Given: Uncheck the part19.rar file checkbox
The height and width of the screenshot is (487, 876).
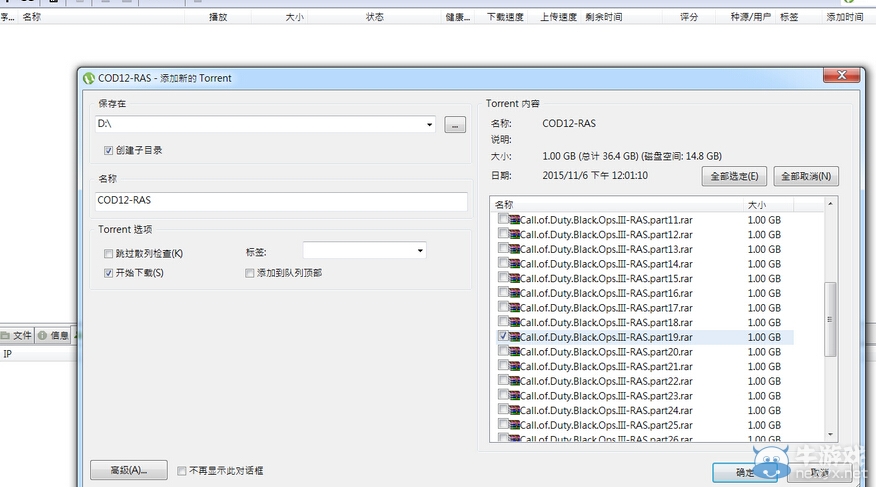Looking at the screenshot, I should (x=503, y=336).
